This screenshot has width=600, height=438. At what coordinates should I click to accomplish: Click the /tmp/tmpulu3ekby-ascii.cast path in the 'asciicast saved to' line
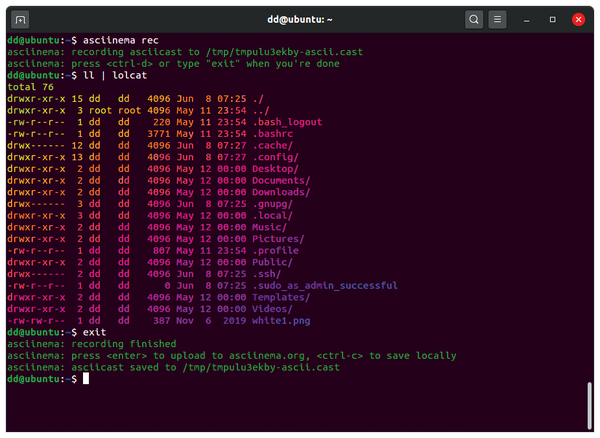pyautogui.click(x=261, y=367)
